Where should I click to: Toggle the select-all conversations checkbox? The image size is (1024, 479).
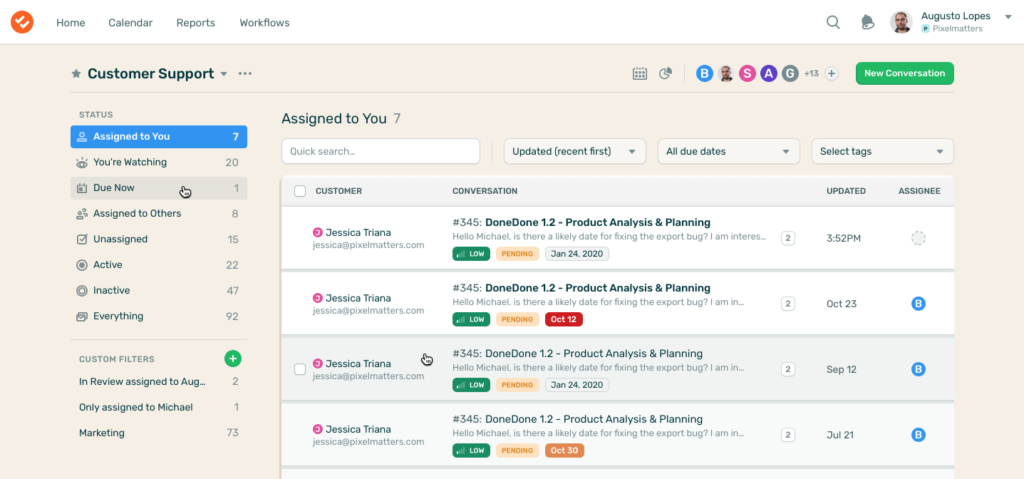(300, 191)
